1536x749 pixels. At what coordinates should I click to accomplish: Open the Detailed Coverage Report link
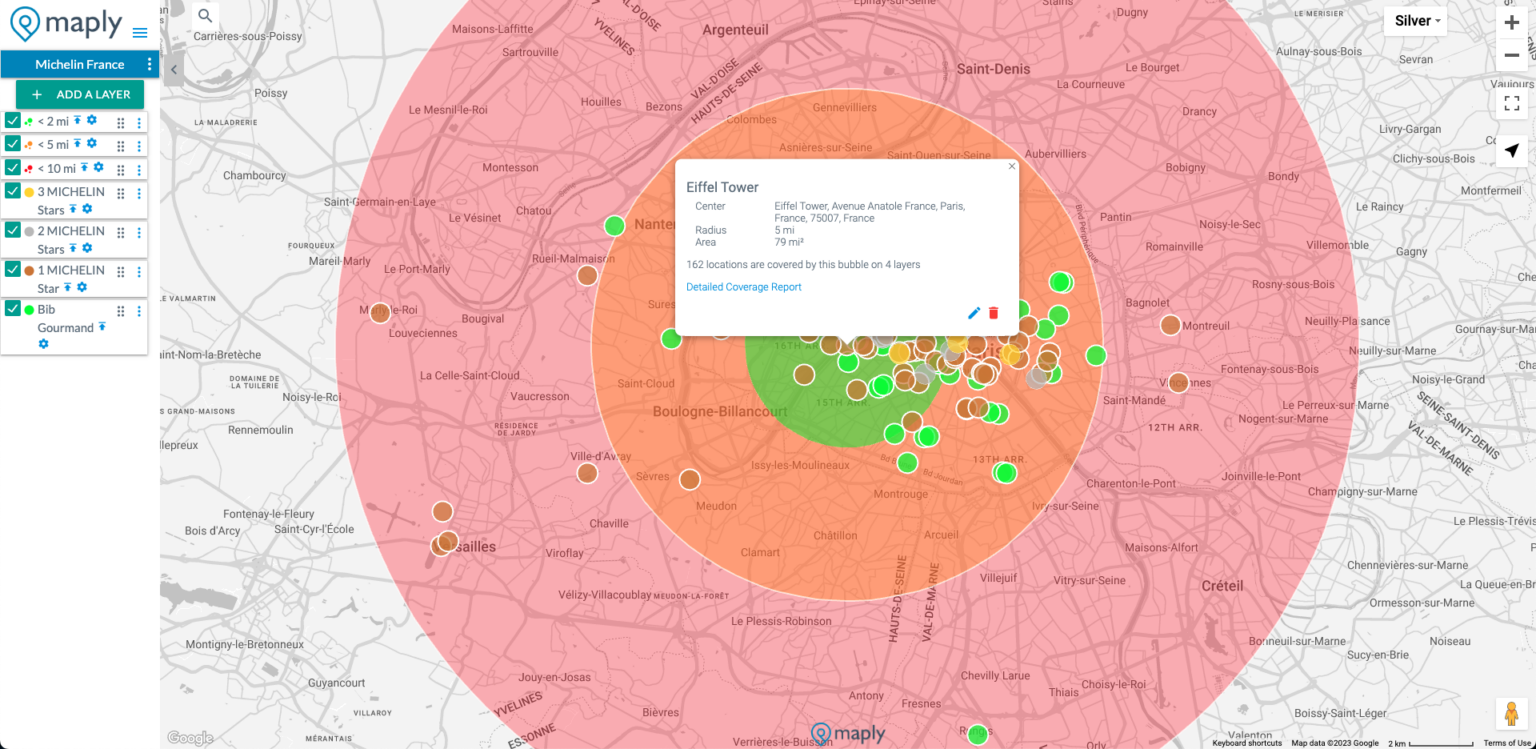[743, 287]
